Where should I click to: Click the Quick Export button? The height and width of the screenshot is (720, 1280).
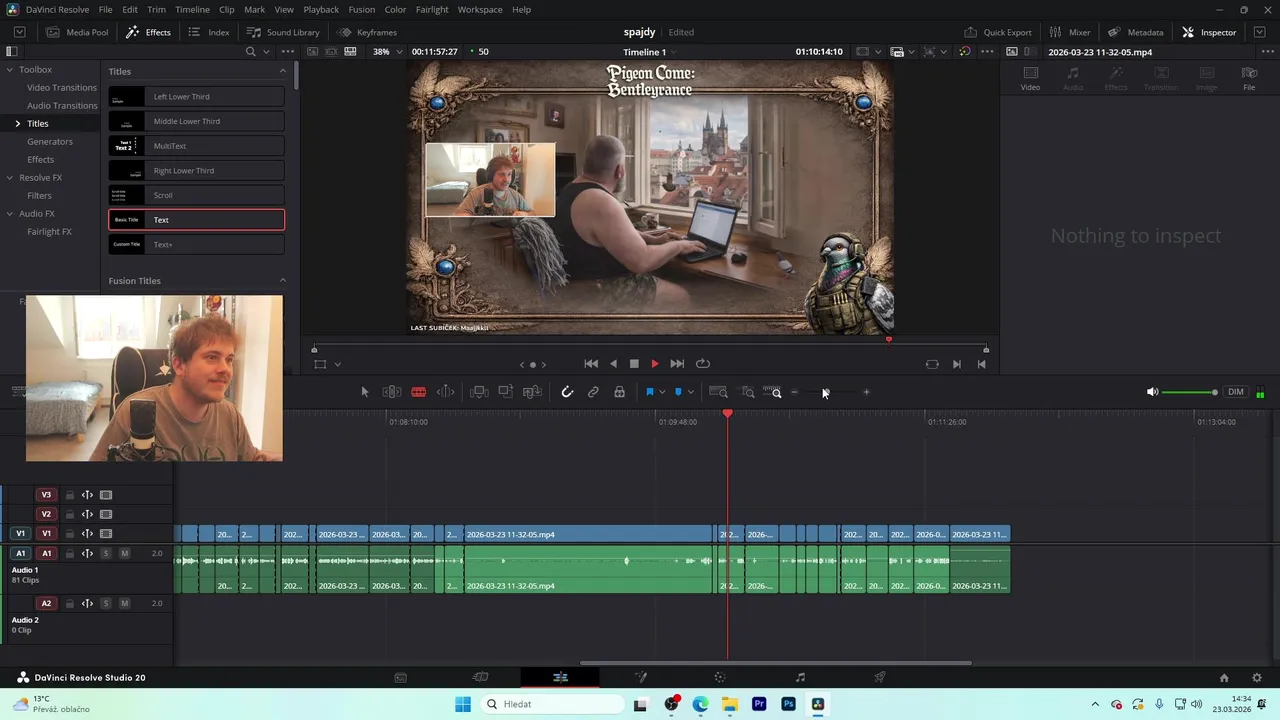tap(997, 32)
